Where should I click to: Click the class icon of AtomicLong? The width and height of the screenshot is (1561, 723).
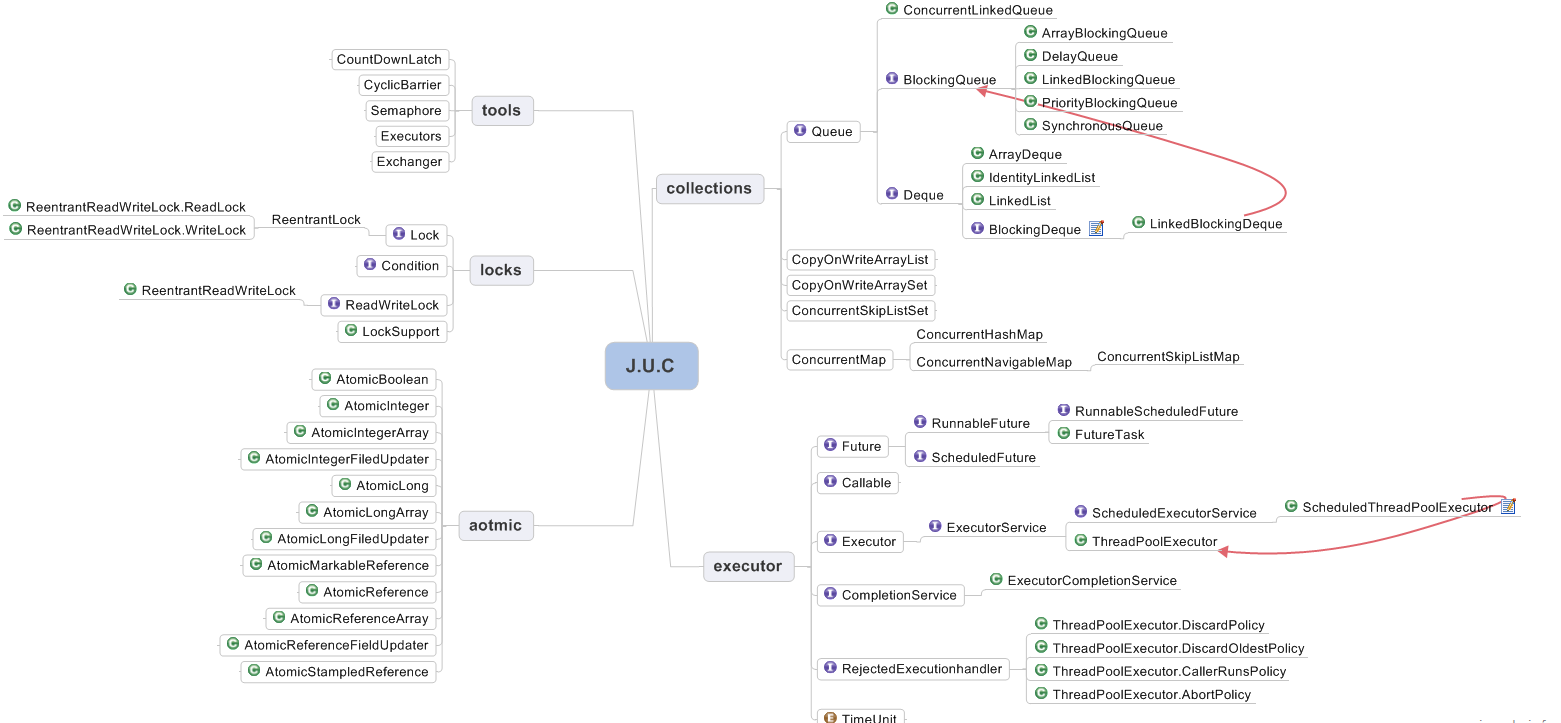tap(345, 484)
